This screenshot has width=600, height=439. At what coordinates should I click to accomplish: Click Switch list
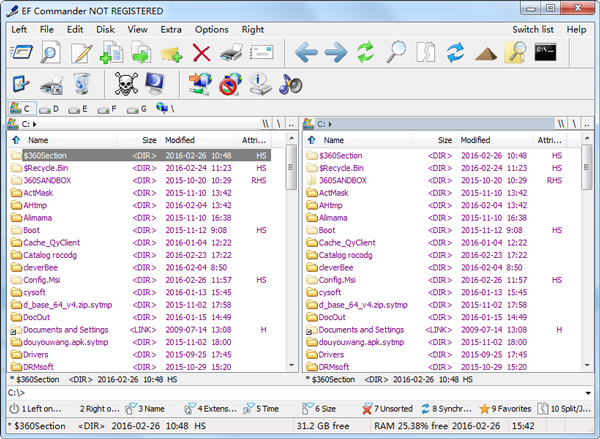point(533,30)
